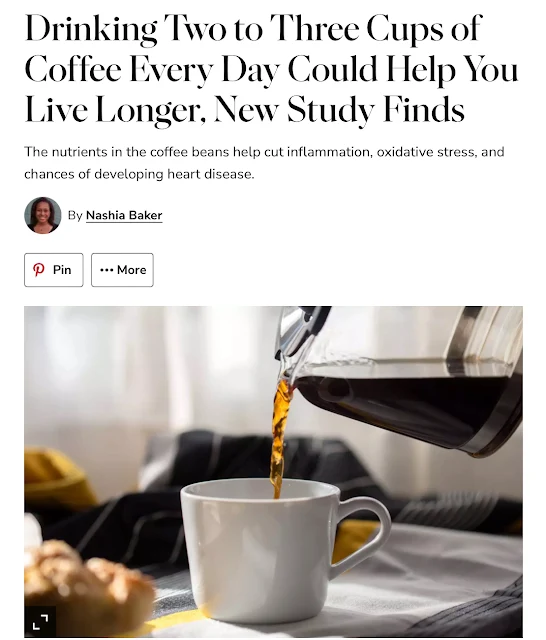Click the pastry in the photo corner

tap(88, 588)
